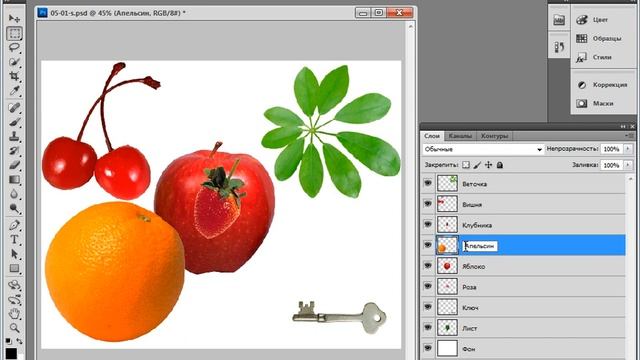The width and height of the screenshot is (640, 360).
Task: Hide the Яблоко layer
Action: [x=428, y=266]
